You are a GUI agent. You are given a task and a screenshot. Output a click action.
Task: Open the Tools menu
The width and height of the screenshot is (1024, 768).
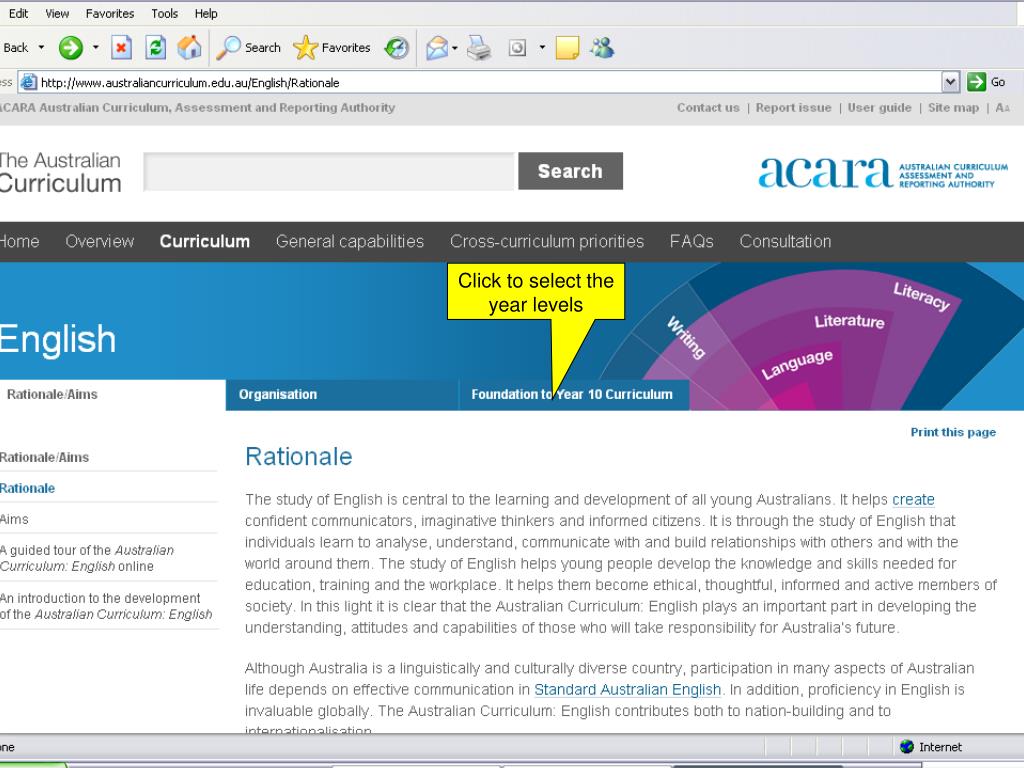pyautogui.click(x=165, y=13)
